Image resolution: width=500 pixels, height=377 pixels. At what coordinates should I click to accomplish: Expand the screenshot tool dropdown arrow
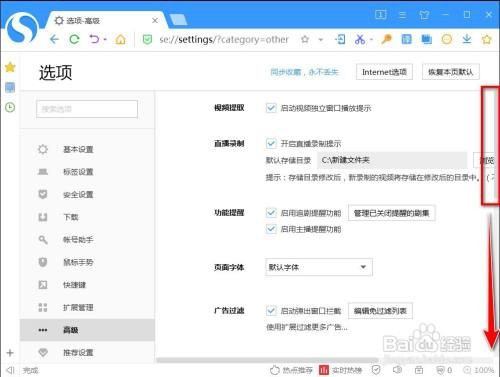(371, 40)
